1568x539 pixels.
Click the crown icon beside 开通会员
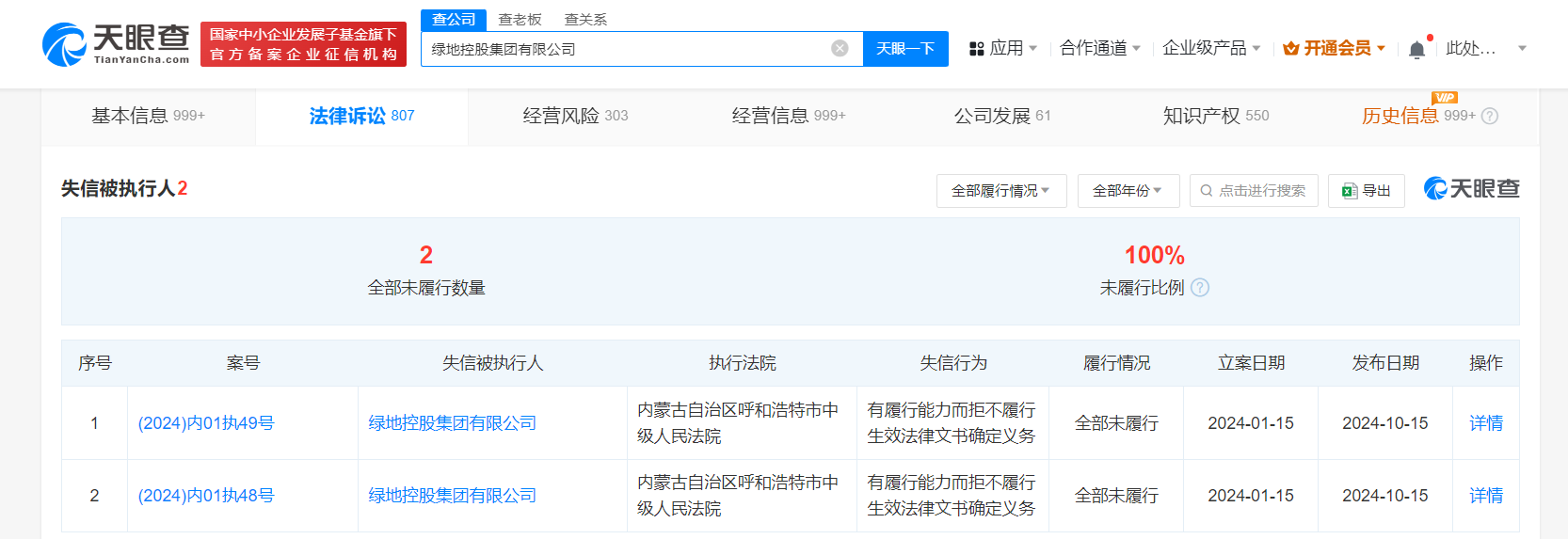(1291, 48)
